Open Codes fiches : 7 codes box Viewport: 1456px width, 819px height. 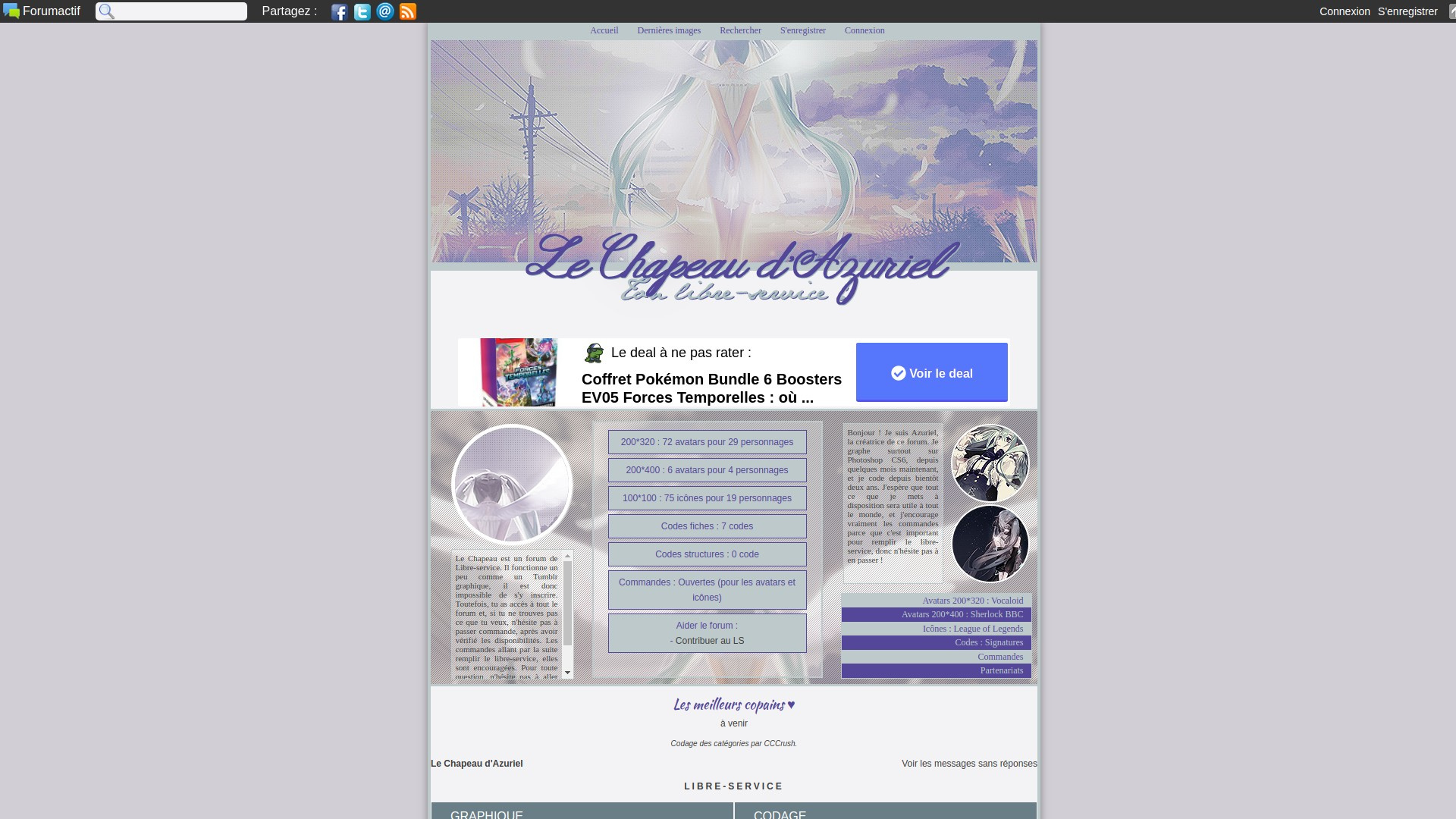tap(707, 526)
